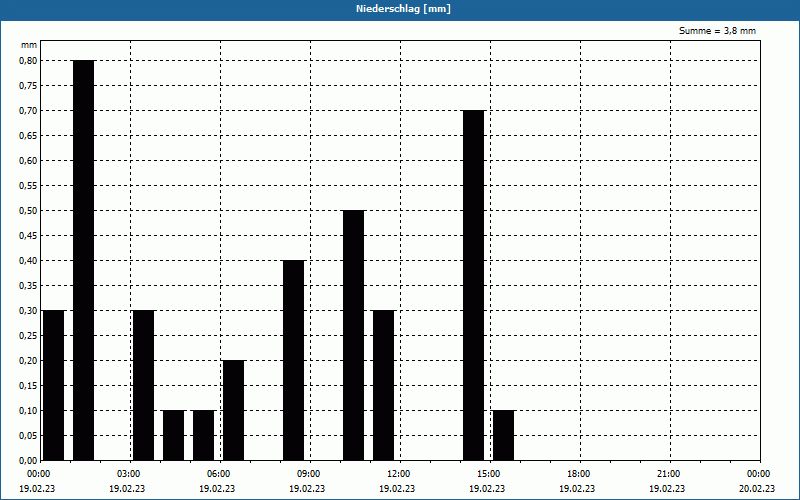Click the 09:00 time axis label
The image size is (800, 500).
[x=309, y=474]
